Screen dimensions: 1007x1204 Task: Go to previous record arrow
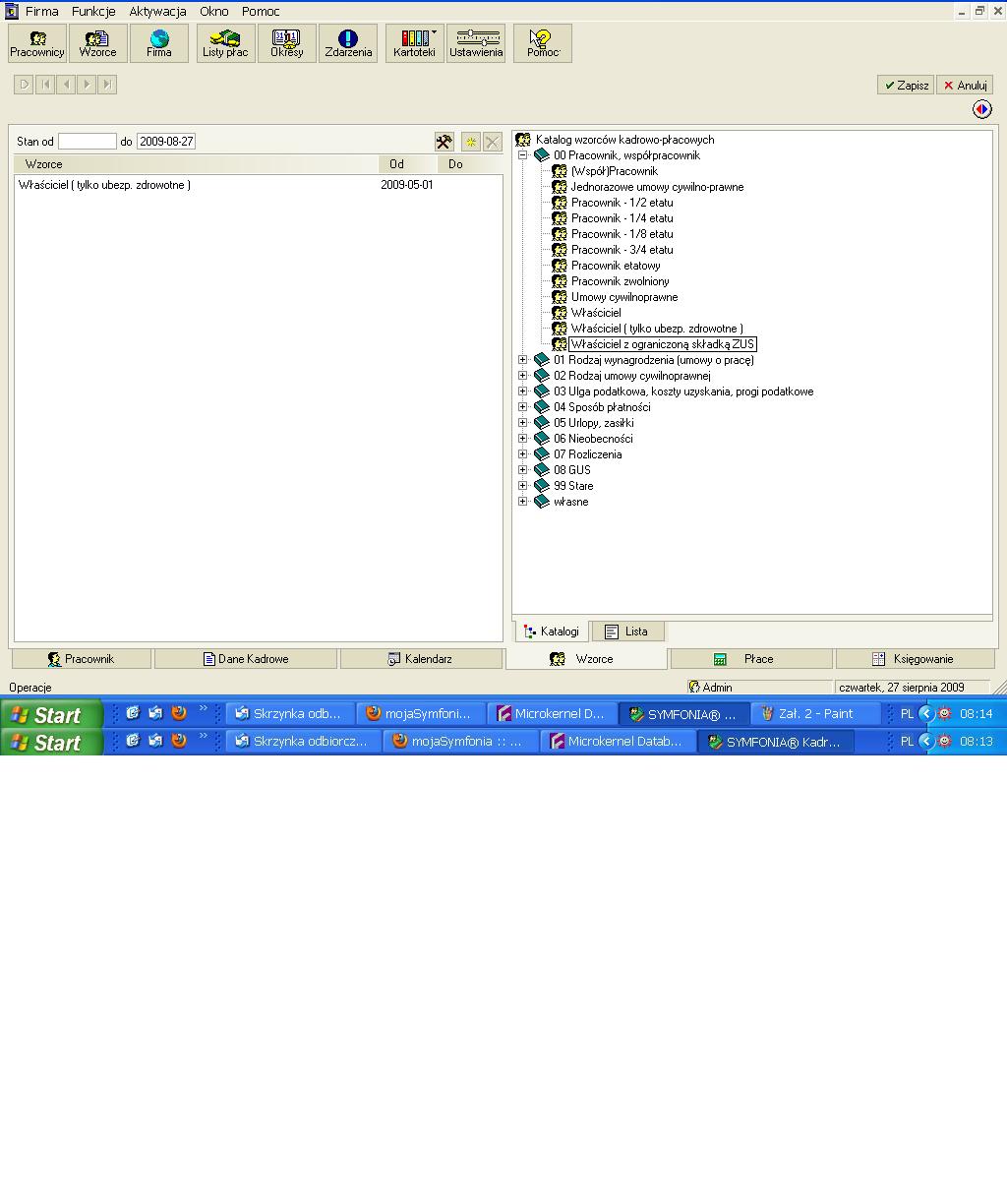pos(66,85)
